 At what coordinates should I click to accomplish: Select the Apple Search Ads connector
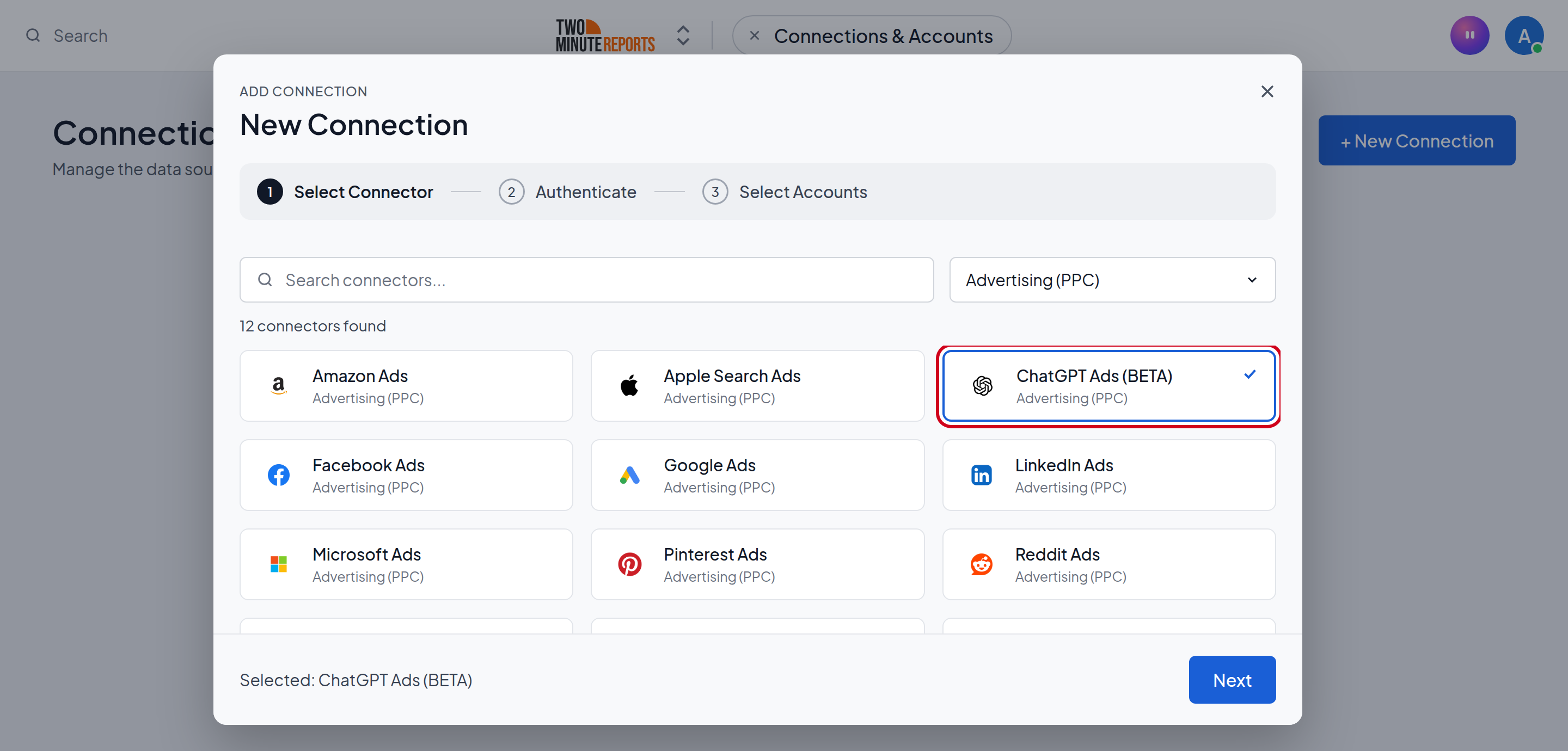tap(757, 385)
